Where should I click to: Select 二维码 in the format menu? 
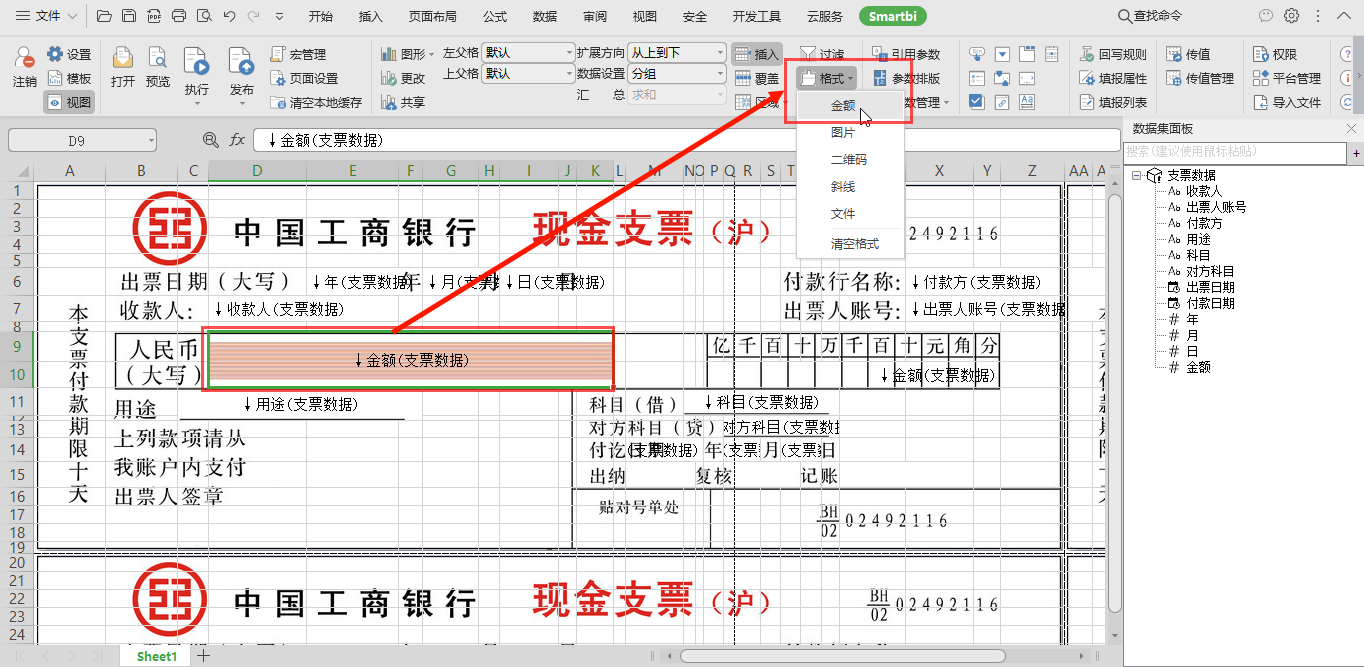click(x=849, y=160)
